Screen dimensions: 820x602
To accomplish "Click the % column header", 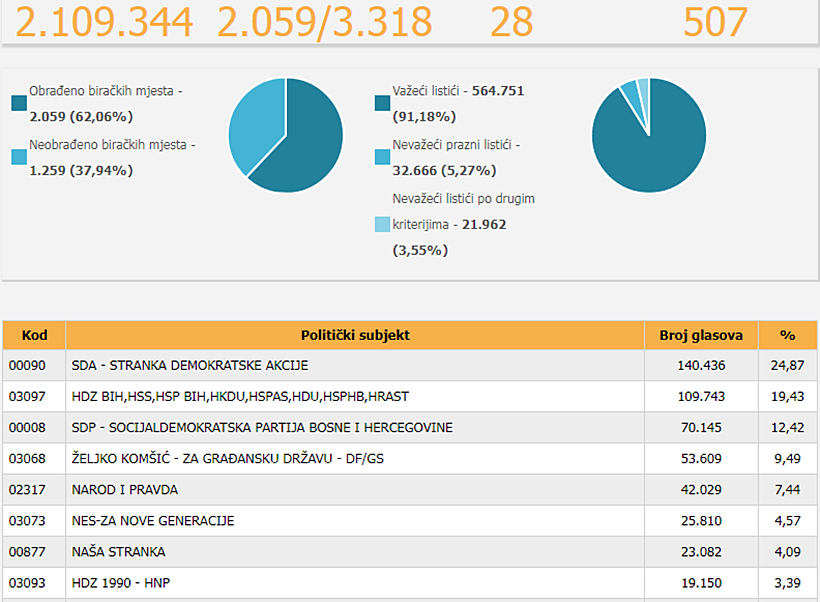I will pos(788,335).
